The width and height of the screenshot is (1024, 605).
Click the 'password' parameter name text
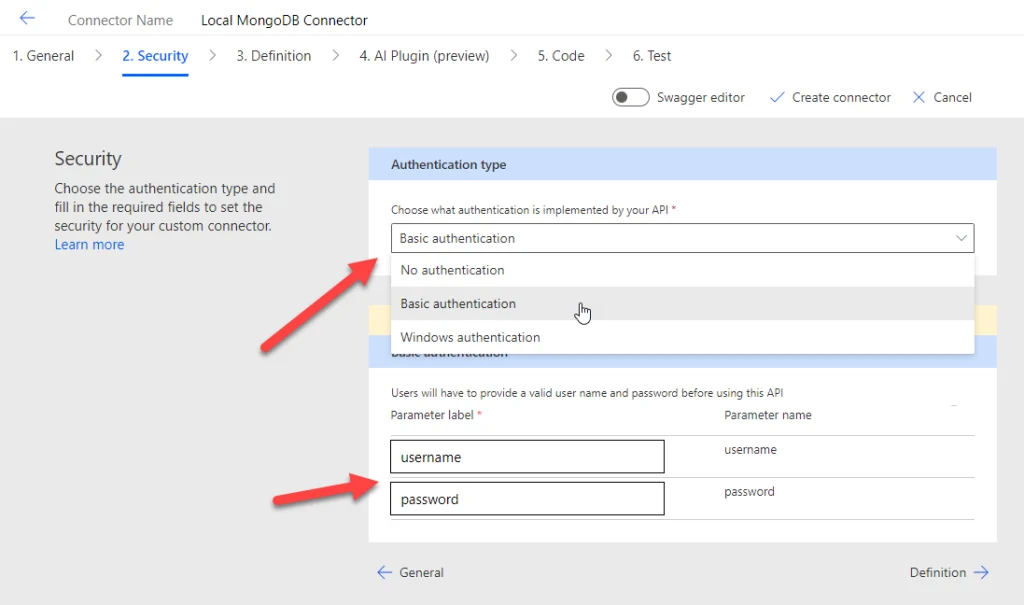(749, 491)
